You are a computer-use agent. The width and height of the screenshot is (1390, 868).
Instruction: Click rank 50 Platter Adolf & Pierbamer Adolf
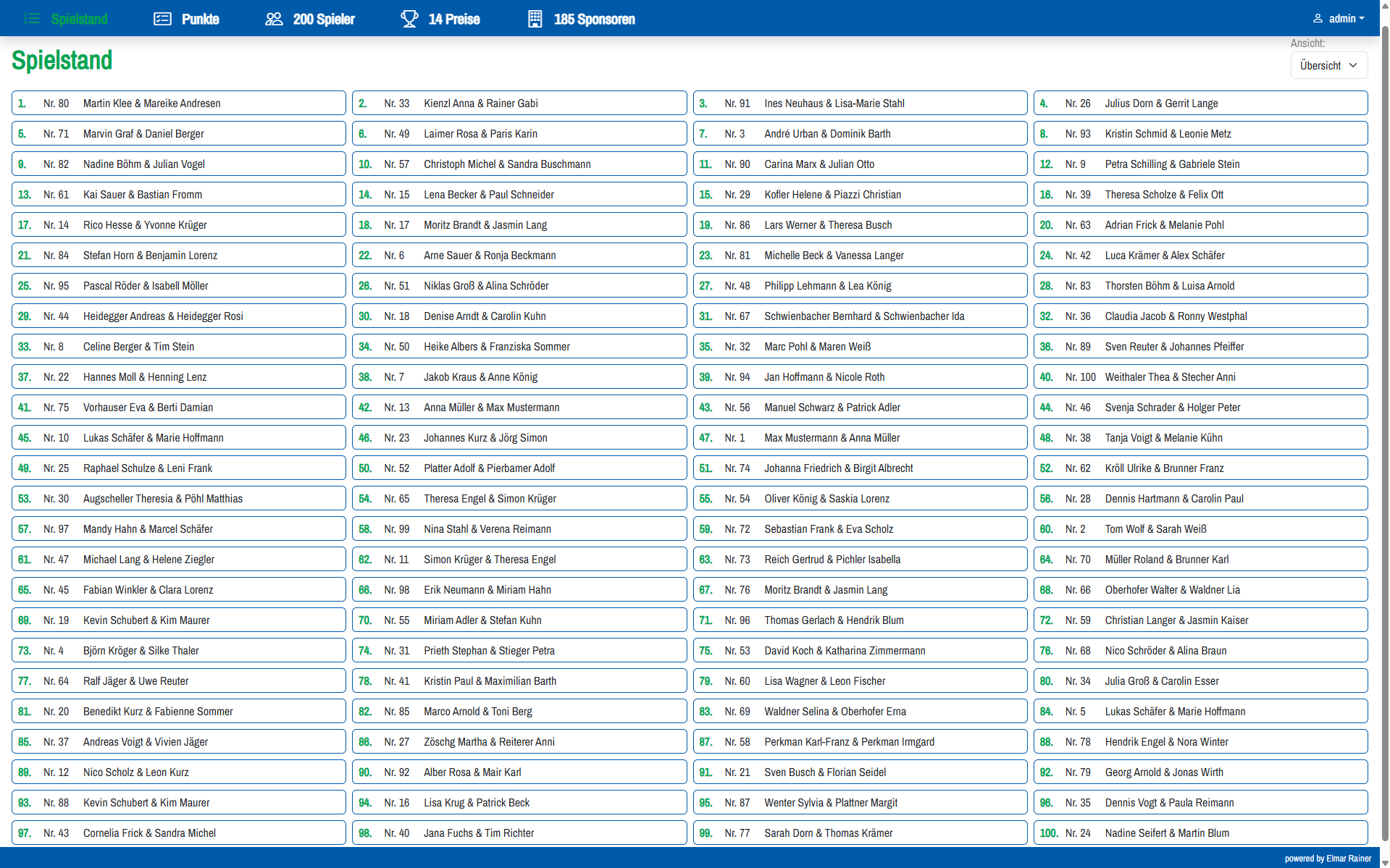[x=519, y=468]
